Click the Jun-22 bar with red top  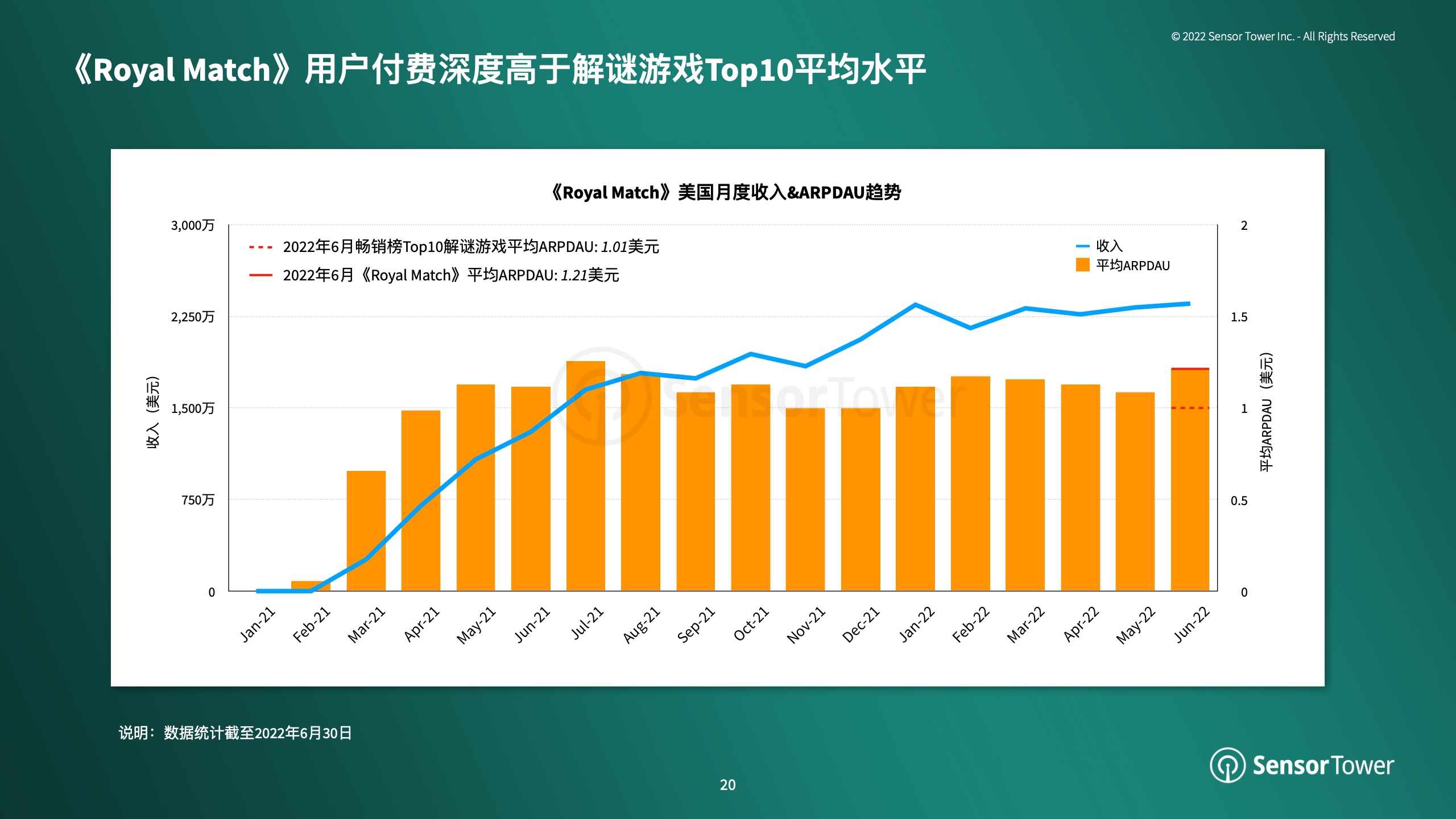click(1190, 479)
